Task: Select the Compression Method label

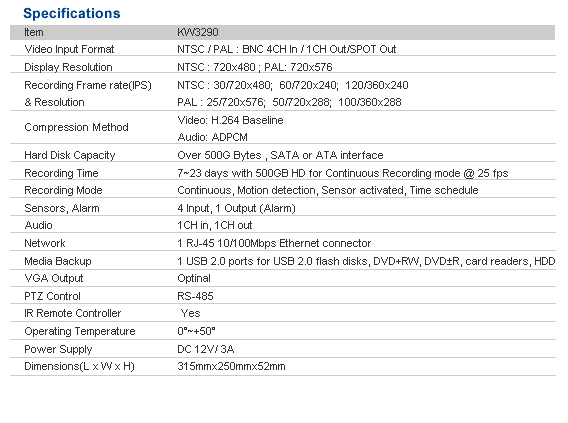Action: click(76, 127)
